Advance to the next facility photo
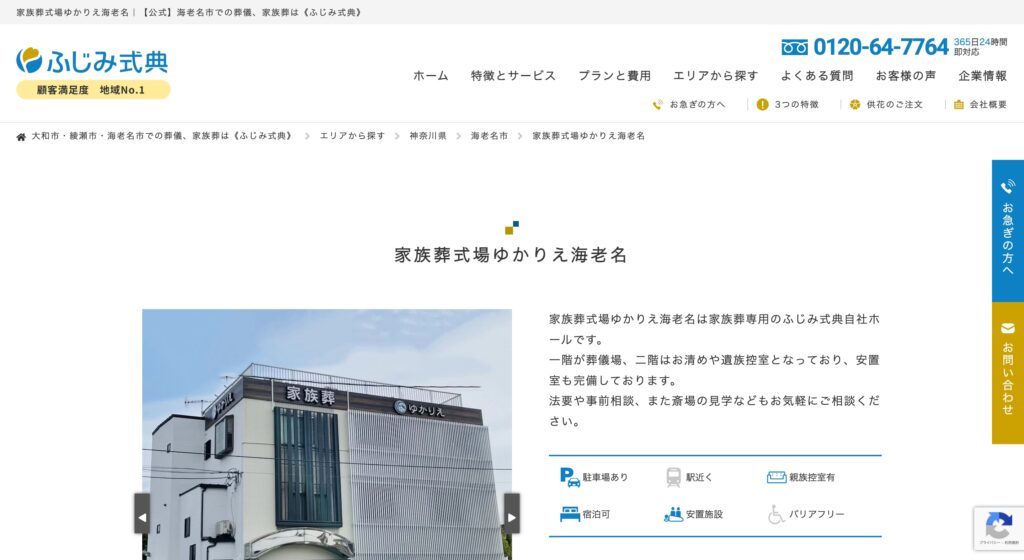This screenshot has width=1024, height=560. [511, 515]
